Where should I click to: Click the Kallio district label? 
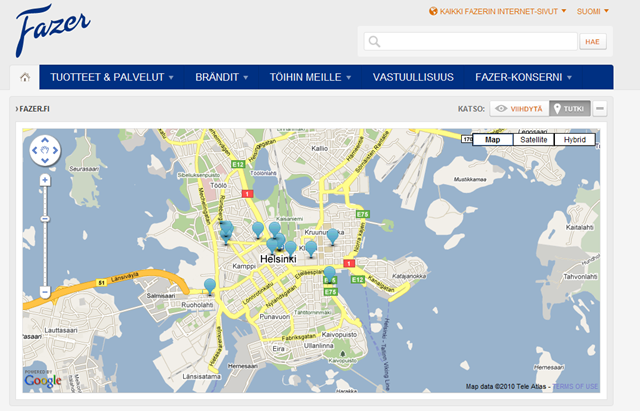pos(320,148)
